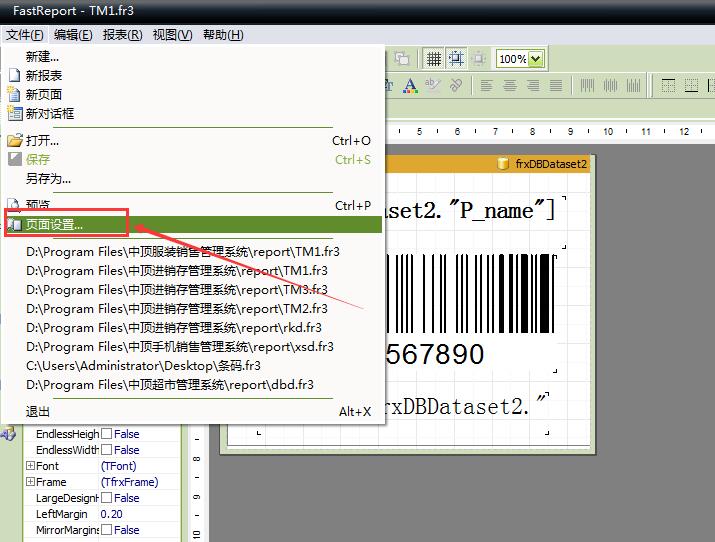The image size is (715, 542).
Task: Select the (TfrxFrame) property value
Action: pyautogui.click(x=129, y=482)
